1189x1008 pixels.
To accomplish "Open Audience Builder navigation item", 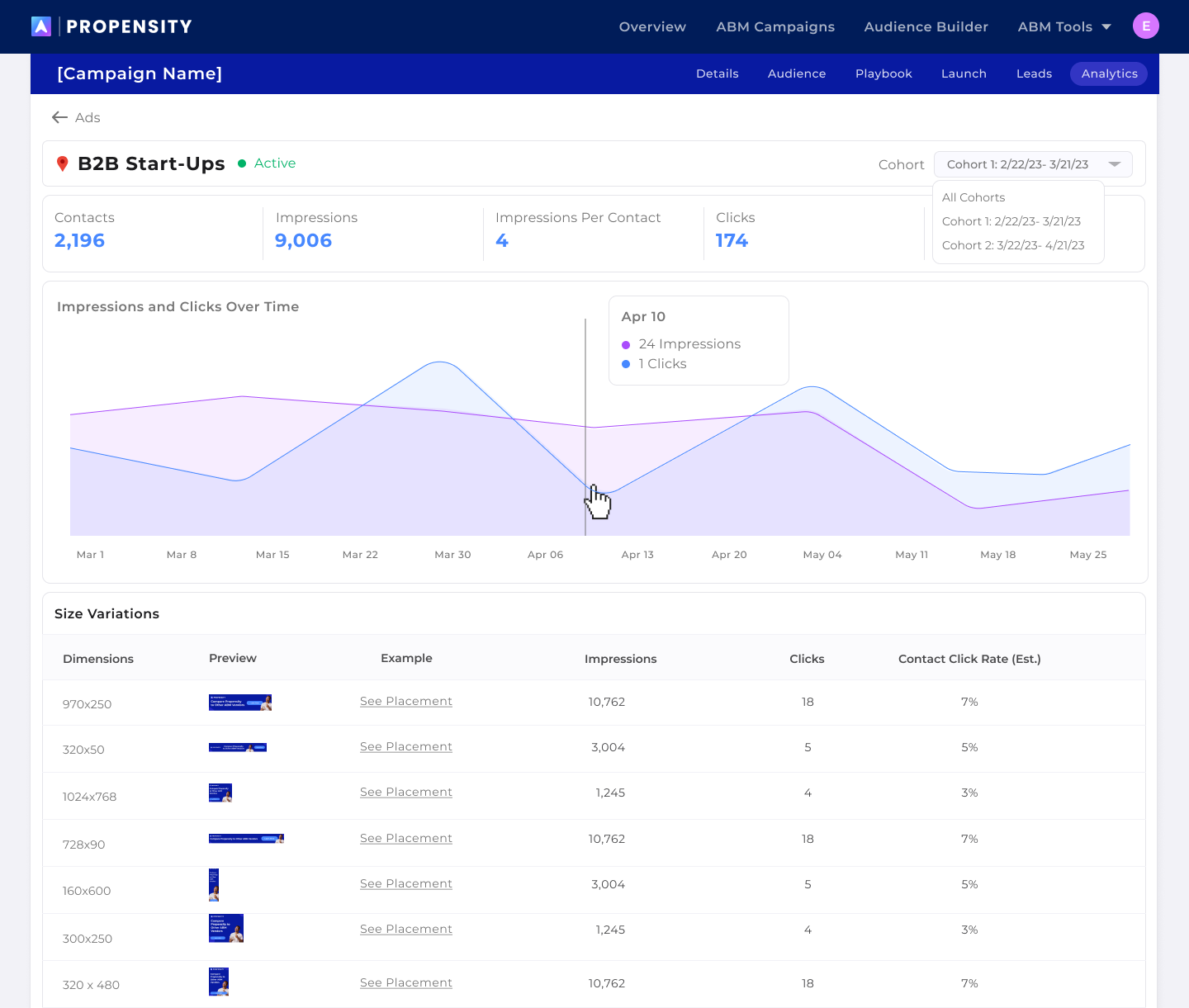I will tap(926, 26).
